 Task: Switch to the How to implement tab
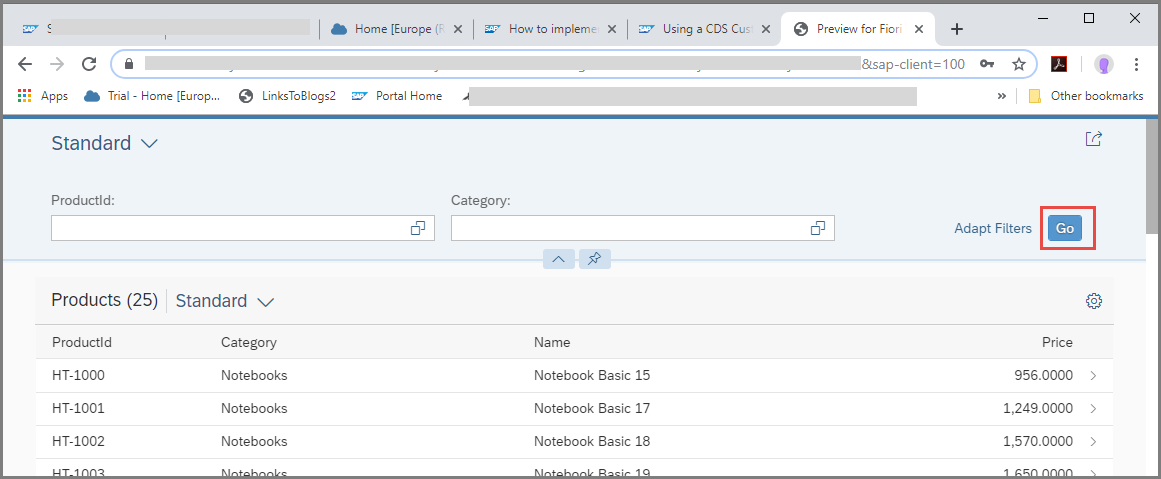551,29
